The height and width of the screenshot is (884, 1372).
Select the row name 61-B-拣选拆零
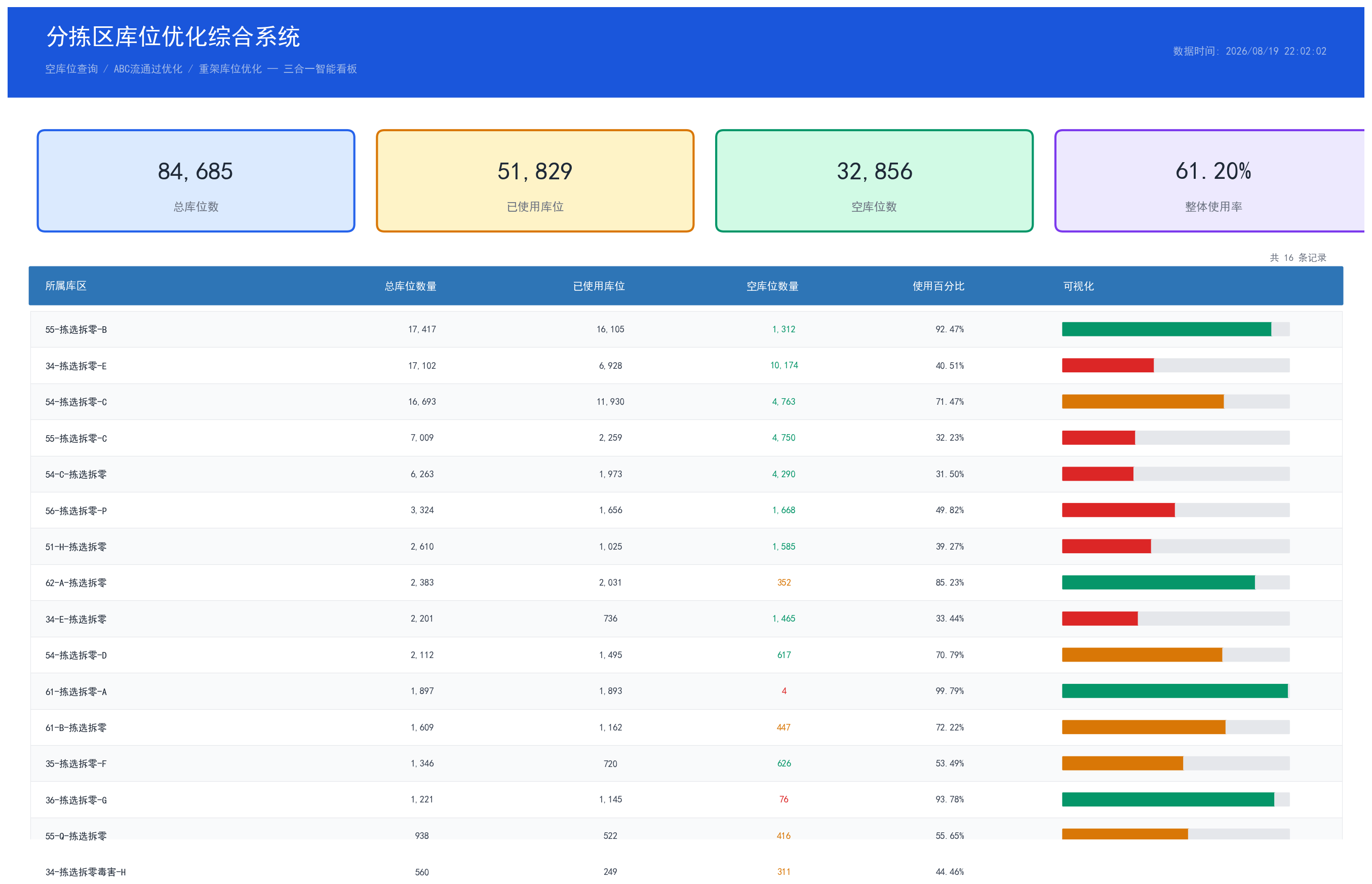tap(76, 727)
